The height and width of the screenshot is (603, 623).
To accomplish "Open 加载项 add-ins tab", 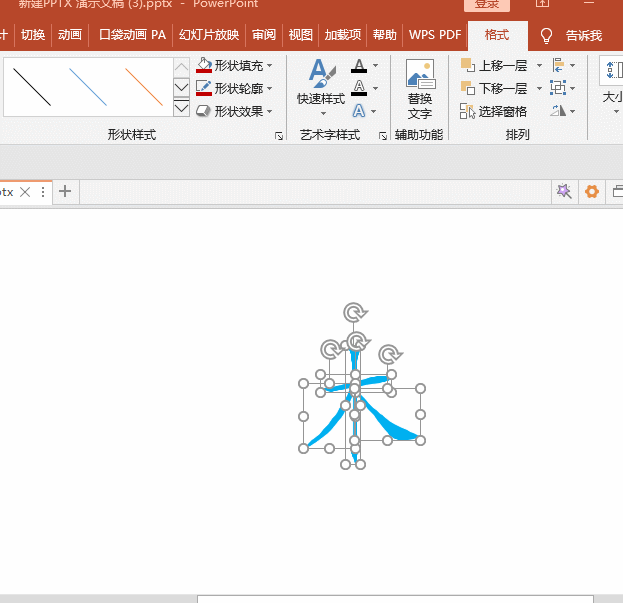I will pyautogui.click(x=342, y=35).
